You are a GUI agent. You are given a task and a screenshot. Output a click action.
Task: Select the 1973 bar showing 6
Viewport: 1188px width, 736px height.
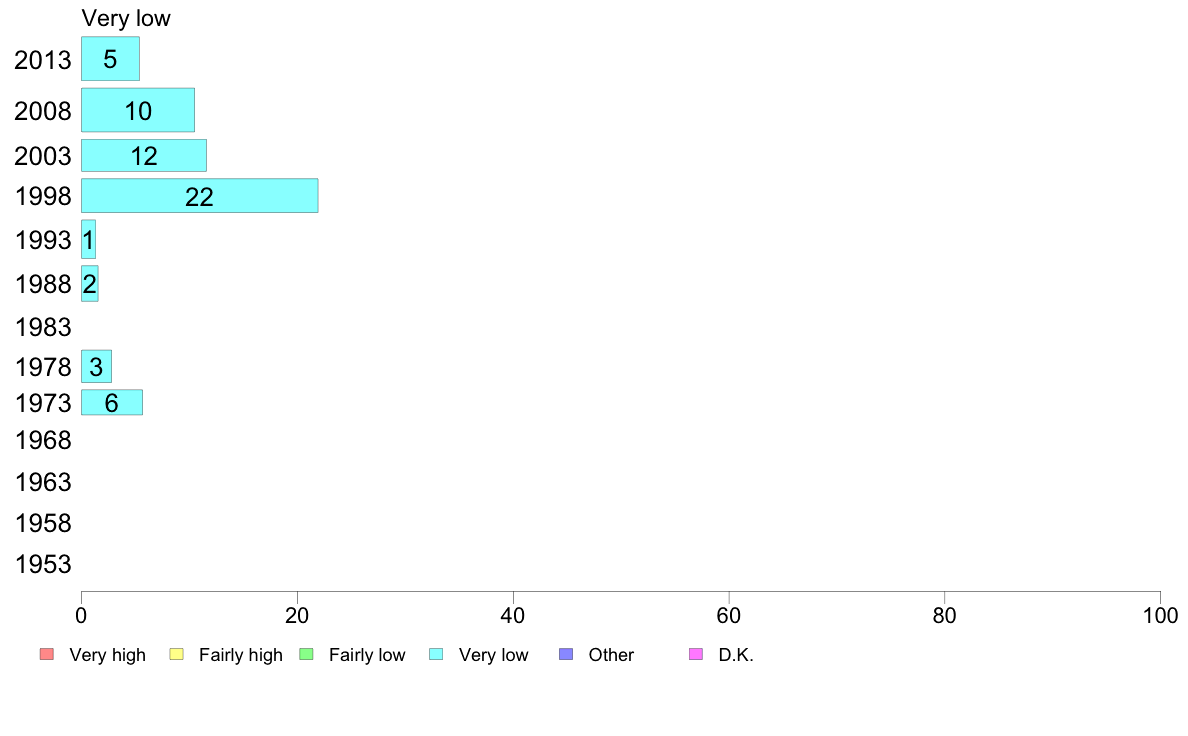[112, 402]
